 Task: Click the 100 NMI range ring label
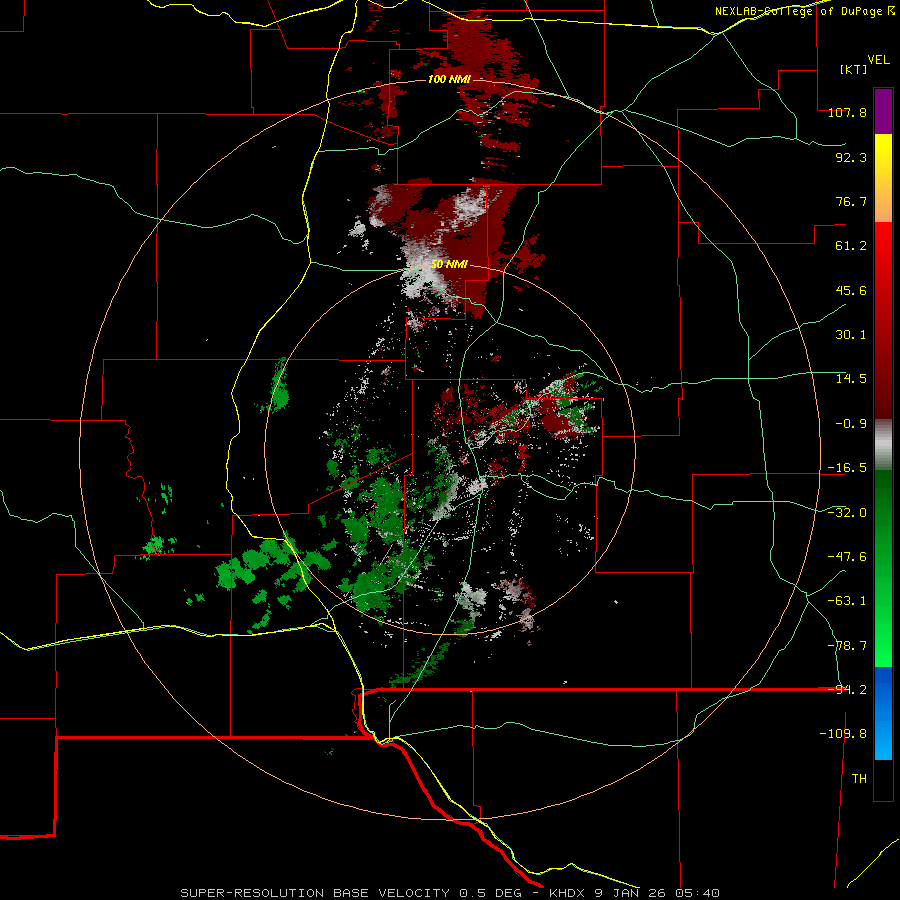(449, 79)
